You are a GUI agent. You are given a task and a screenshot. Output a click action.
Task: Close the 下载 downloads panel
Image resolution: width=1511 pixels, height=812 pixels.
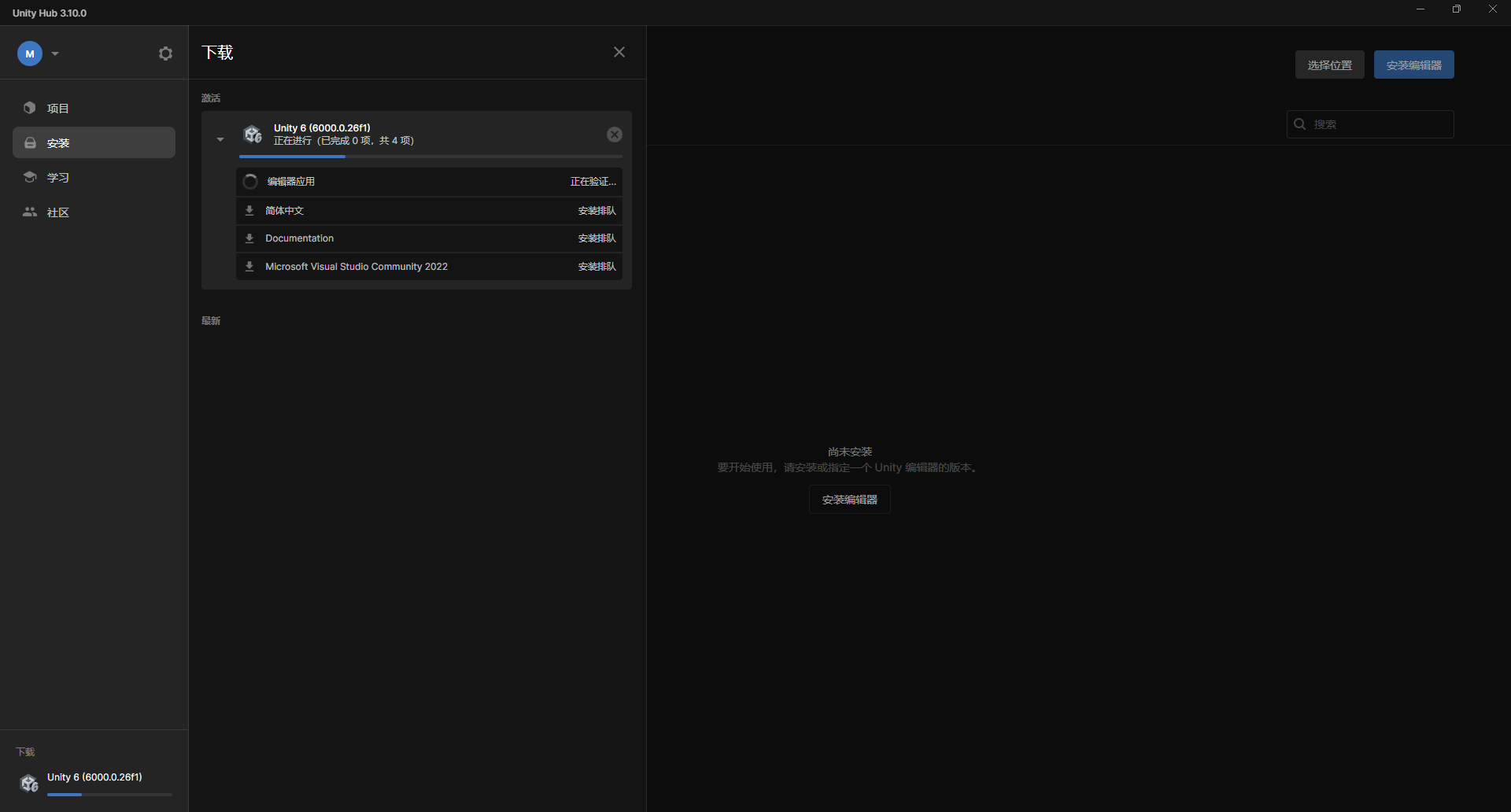click(619, 52)
